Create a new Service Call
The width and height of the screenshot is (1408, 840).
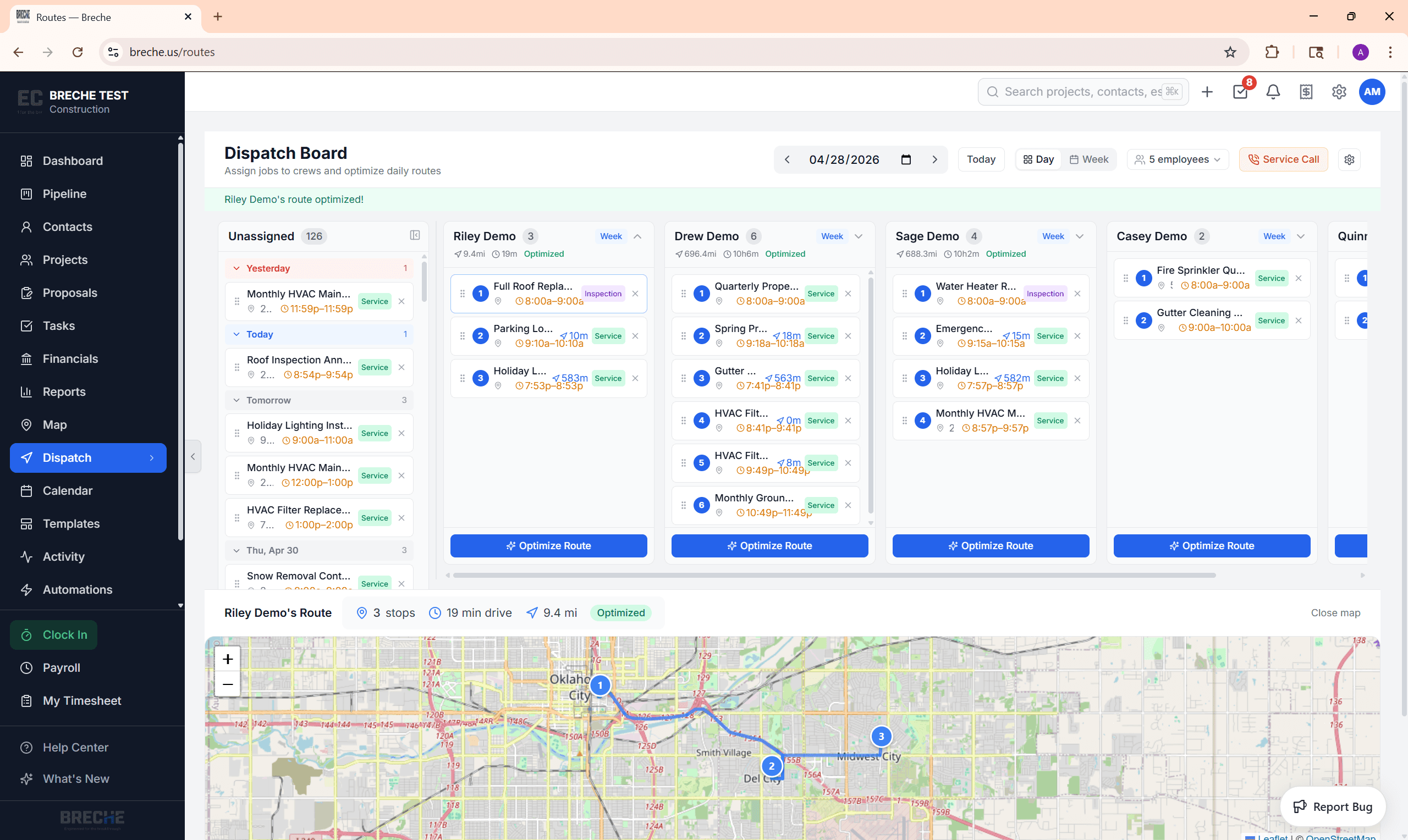(1284, 159)
